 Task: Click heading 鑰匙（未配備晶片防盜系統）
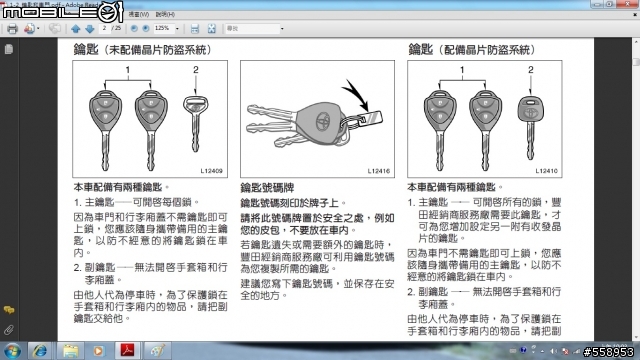[x=143, y=50]
